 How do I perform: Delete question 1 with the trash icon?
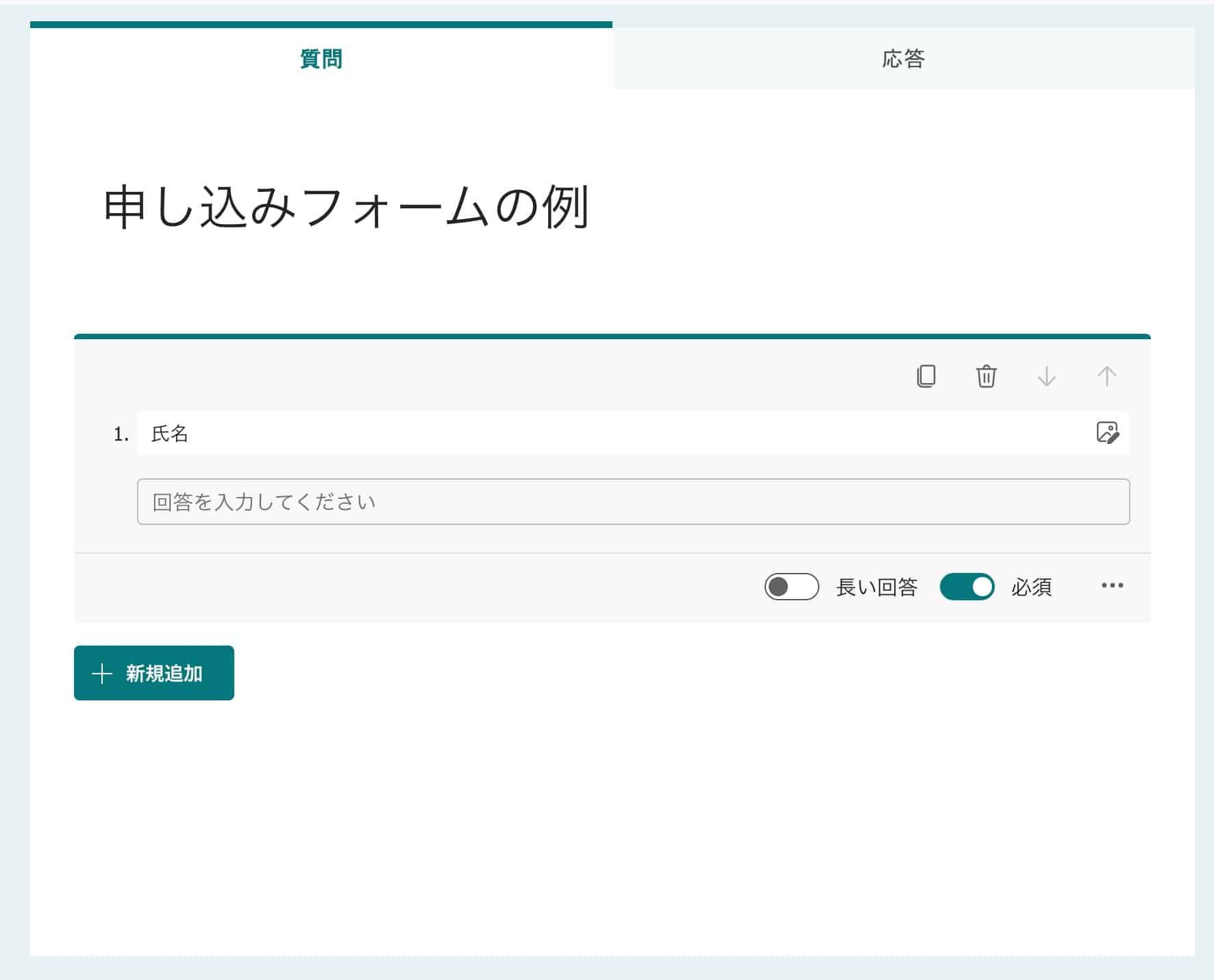click(985, 376)
